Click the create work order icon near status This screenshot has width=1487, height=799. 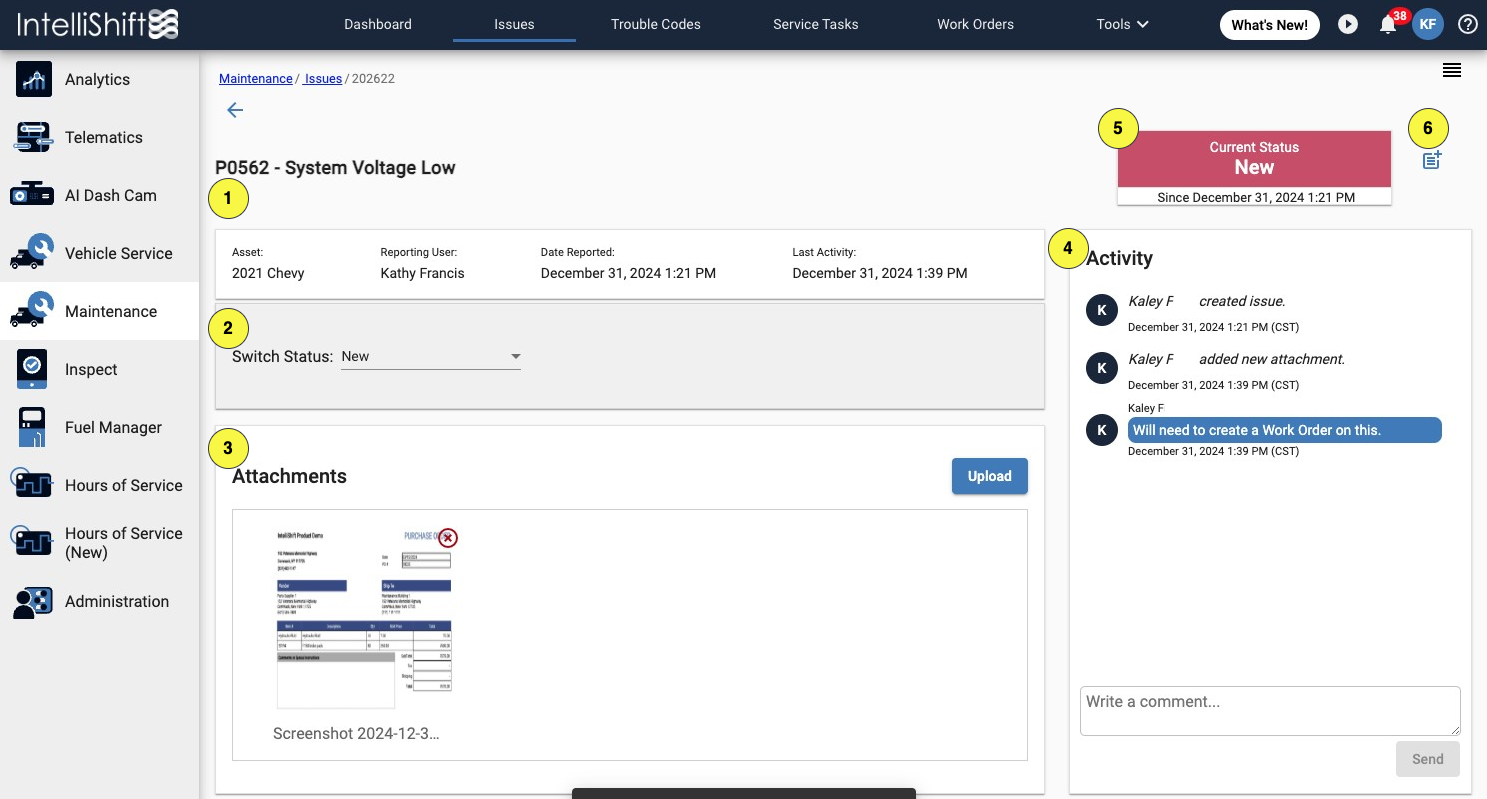click(1432, 160)
